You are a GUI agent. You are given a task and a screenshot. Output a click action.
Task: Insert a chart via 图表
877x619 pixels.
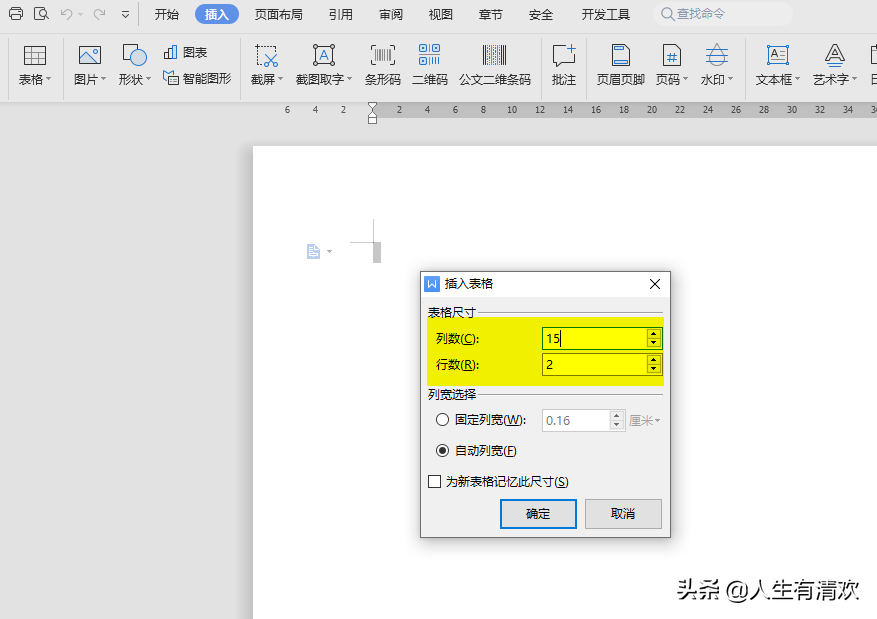(x=185, y=53)
